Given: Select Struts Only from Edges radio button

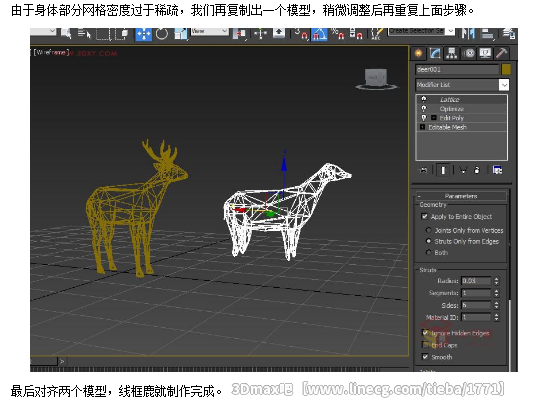Looking at the screenshot, I should click(x=428, y=241).
